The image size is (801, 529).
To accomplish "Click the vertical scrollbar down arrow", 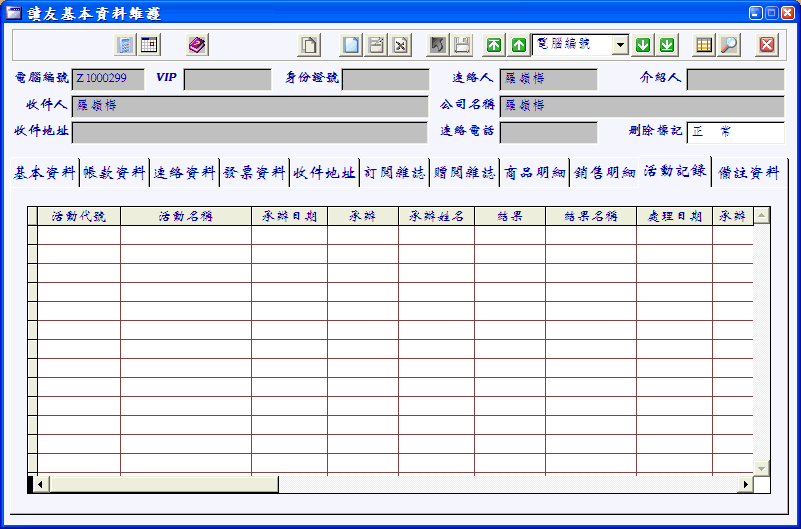I will click(x=761, y=468).
